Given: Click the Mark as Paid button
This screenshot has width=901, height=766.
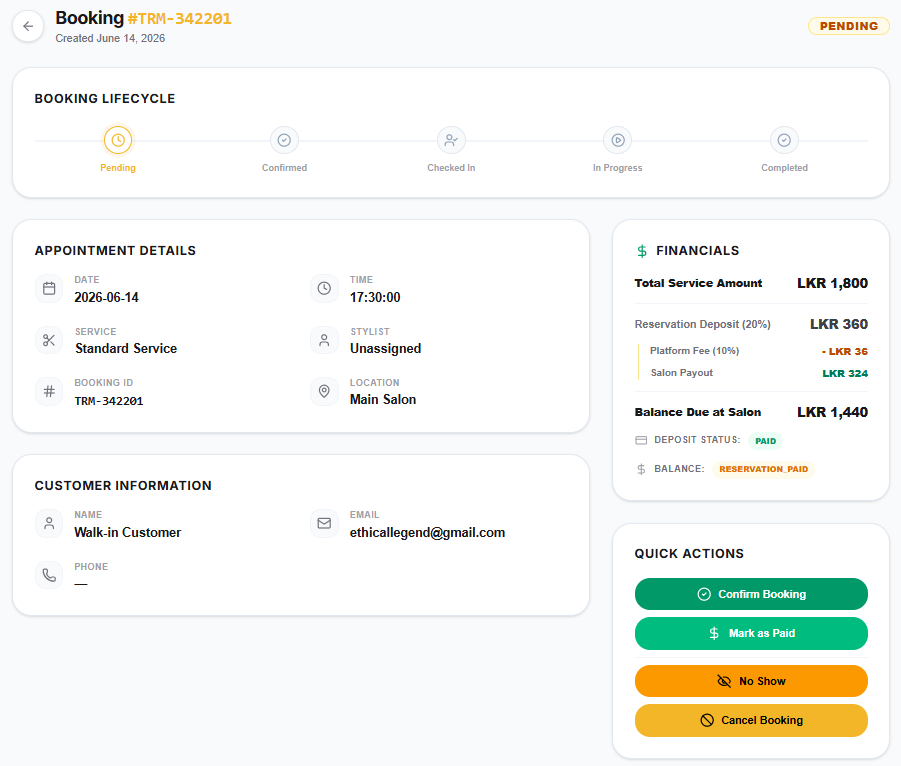Looking at the screenshot, I should (751, 633).
